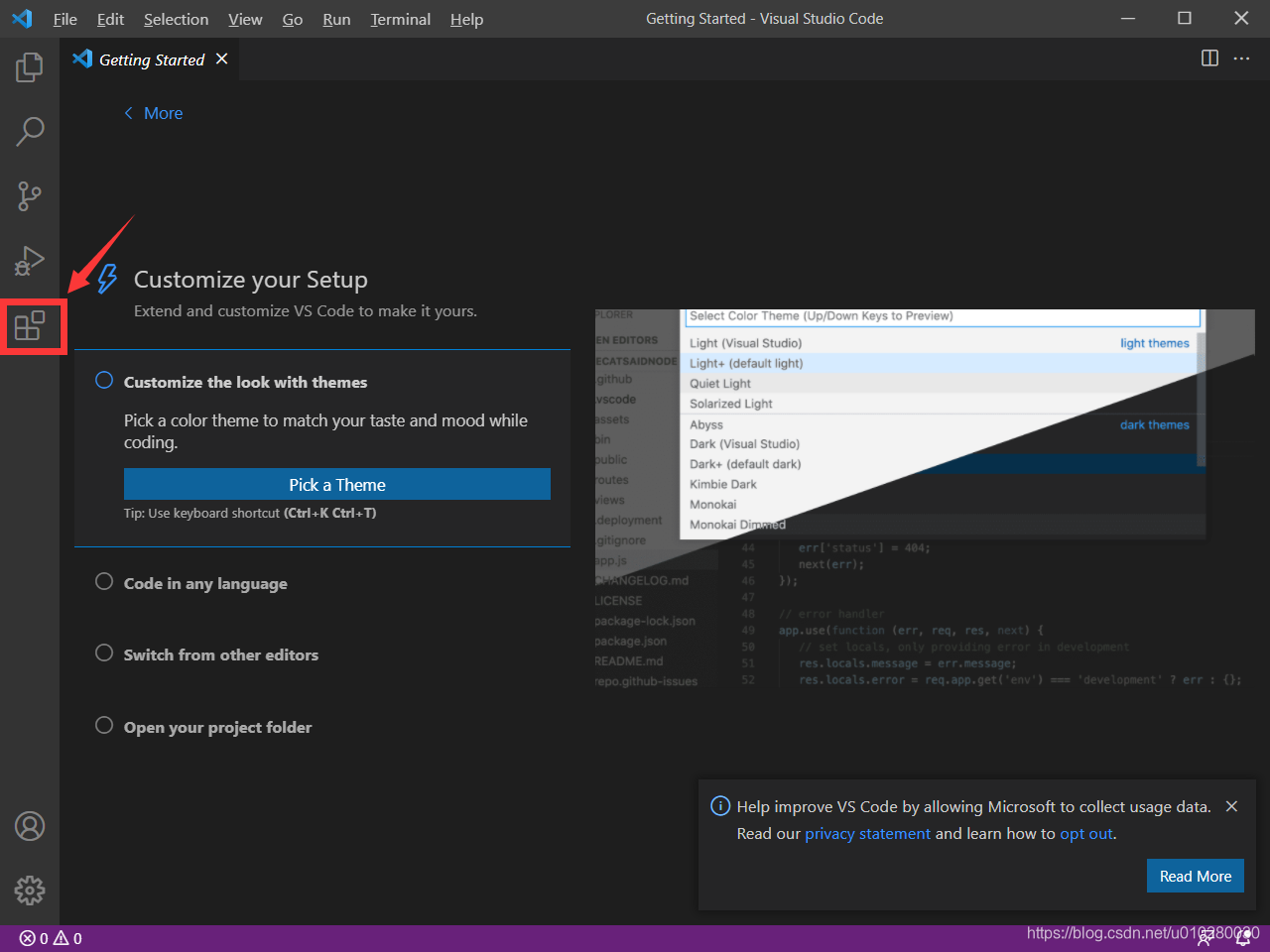Open notifications bell in status bar
The image size is (1270, 952).
[x=1243, y=938]
